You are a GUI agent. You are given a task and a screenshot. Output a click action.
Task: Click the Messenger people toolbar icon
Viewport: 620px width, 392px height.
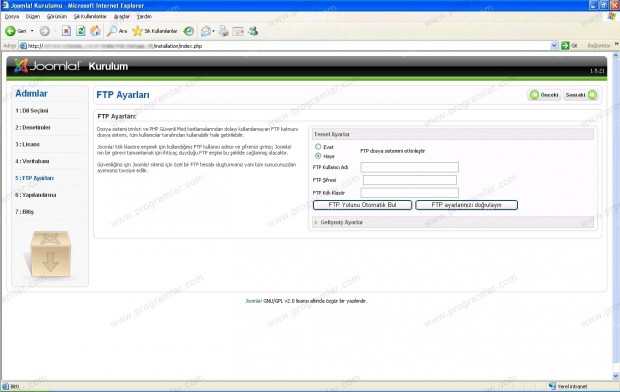coord(253,31)
